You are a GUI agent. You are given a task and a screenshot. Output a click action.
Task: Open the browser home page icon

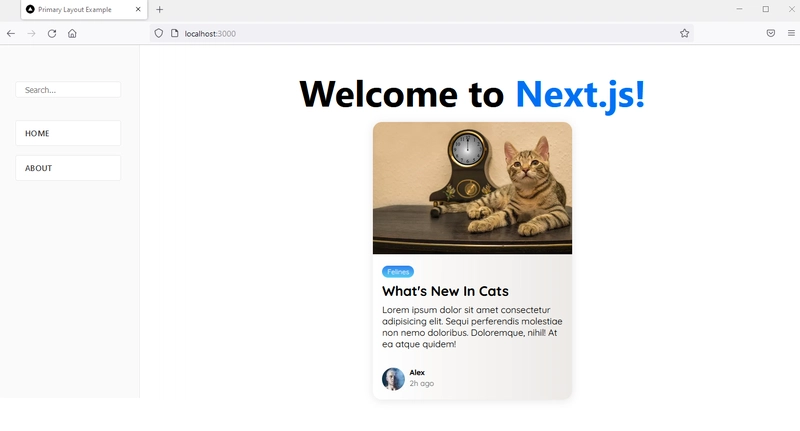[72, 34]
